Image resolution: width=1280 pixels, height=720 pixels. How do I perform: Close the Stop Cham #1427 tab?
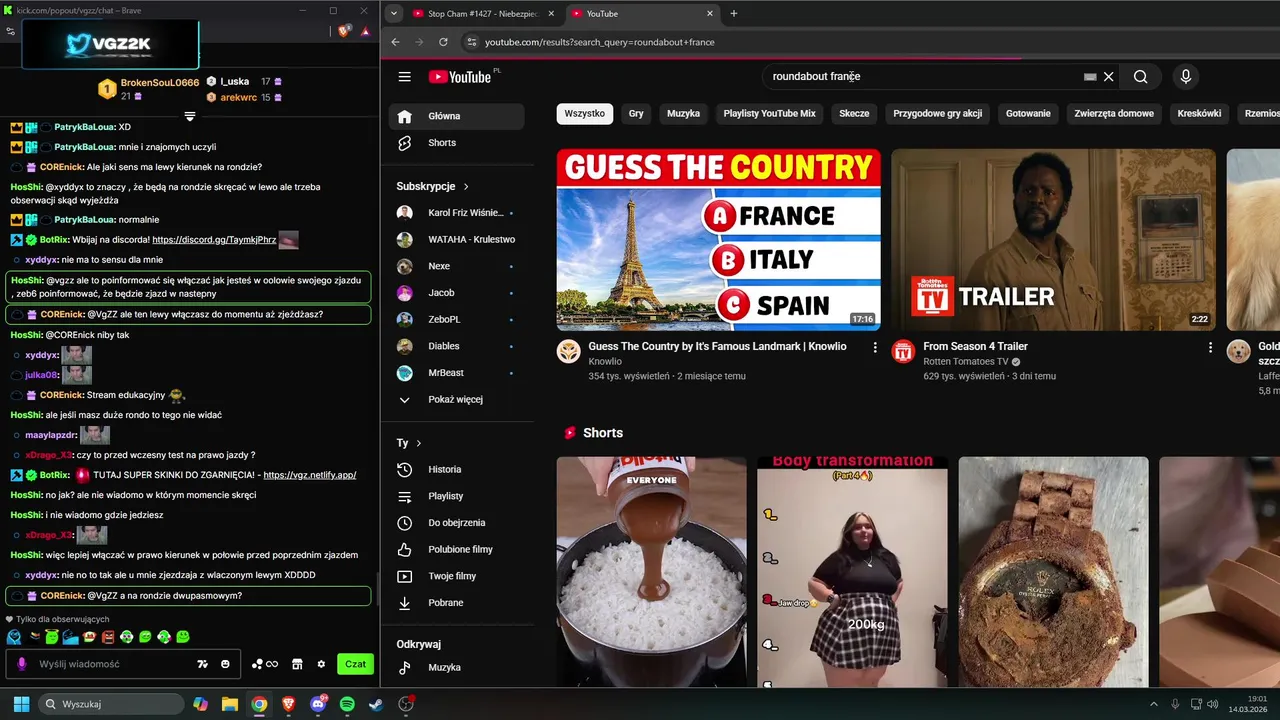(x=552, y=14)
